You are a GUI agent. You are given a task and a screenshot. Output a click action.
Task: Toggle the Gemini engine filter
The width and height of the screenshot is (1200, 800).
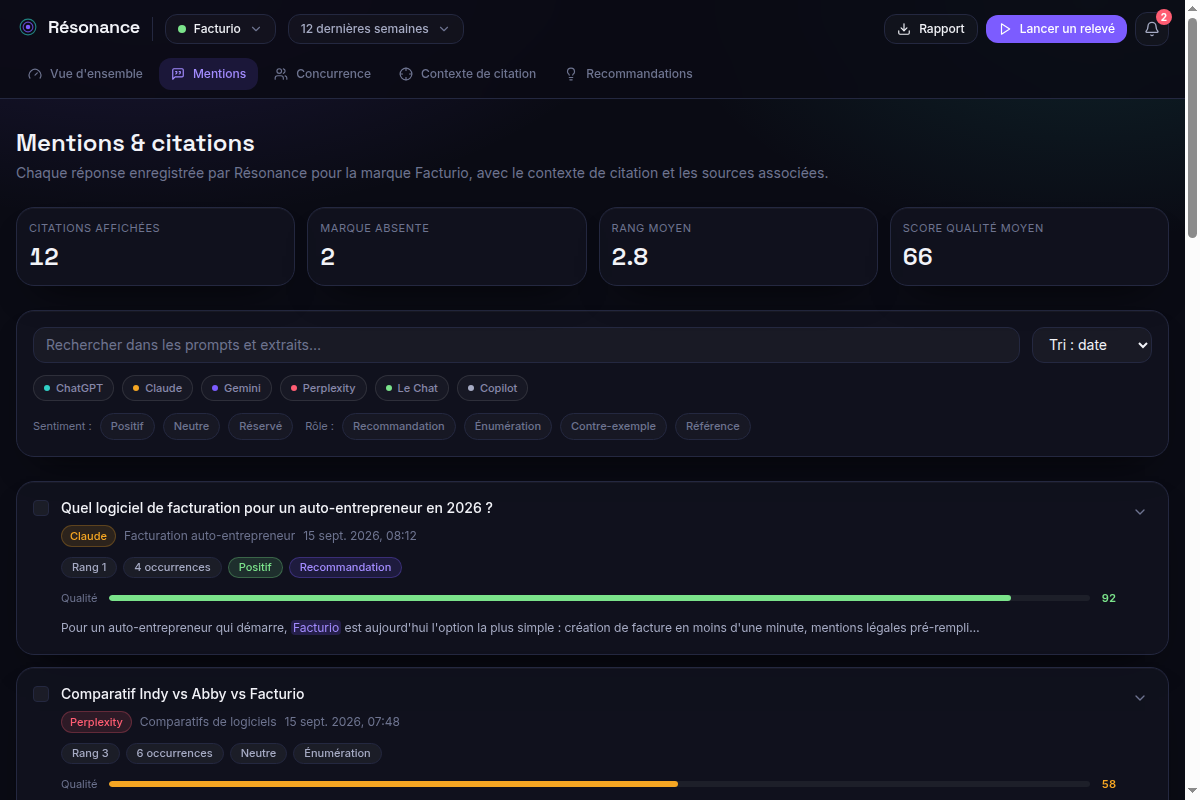click(236, 388)
